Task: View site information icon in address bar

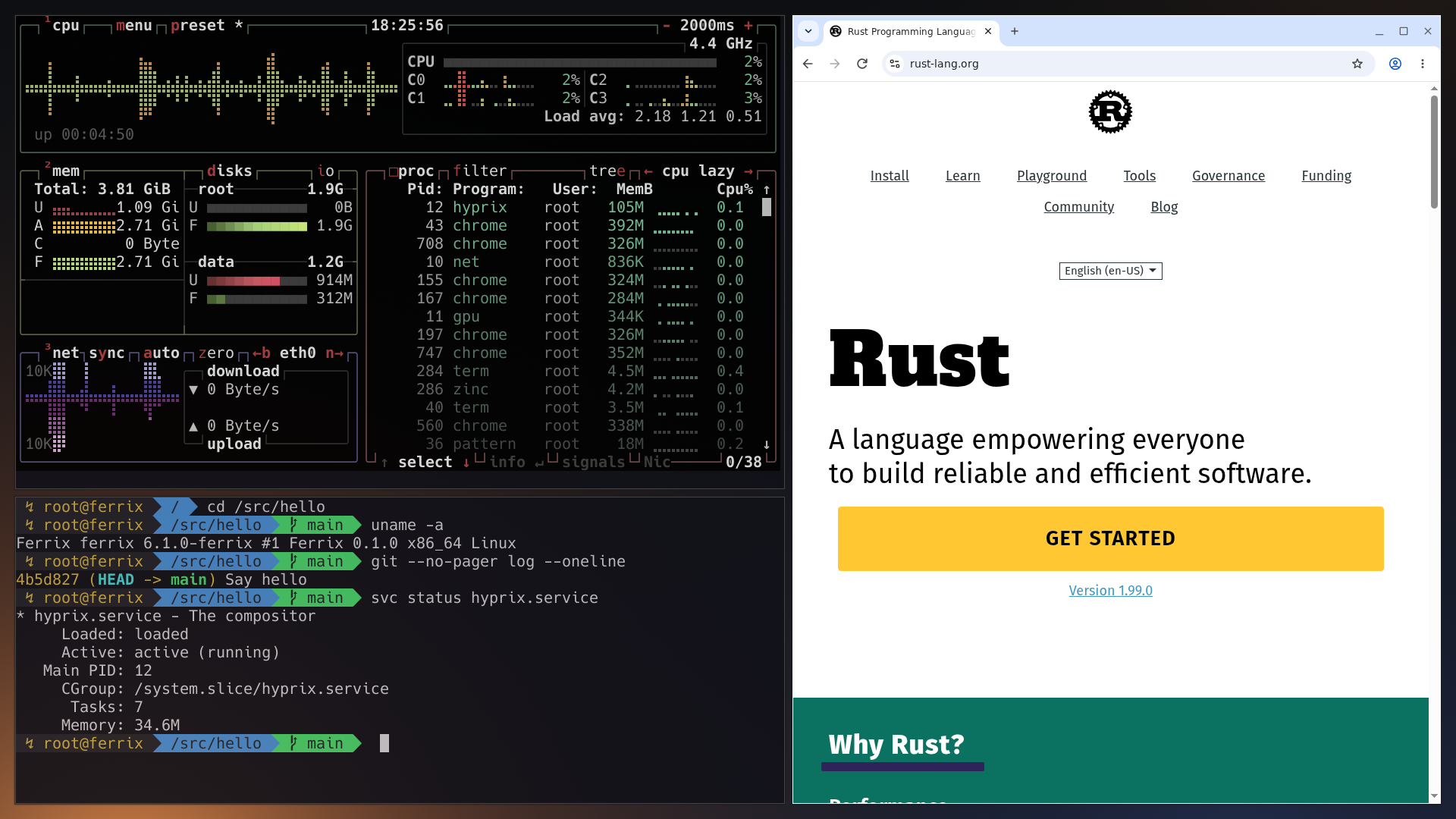Action: (x=895, y=64)
